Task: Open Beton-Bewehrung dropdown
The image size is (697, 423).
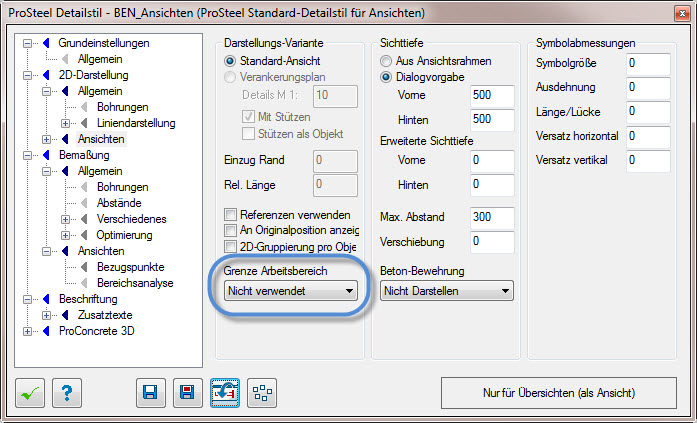Action: point(447,291)
